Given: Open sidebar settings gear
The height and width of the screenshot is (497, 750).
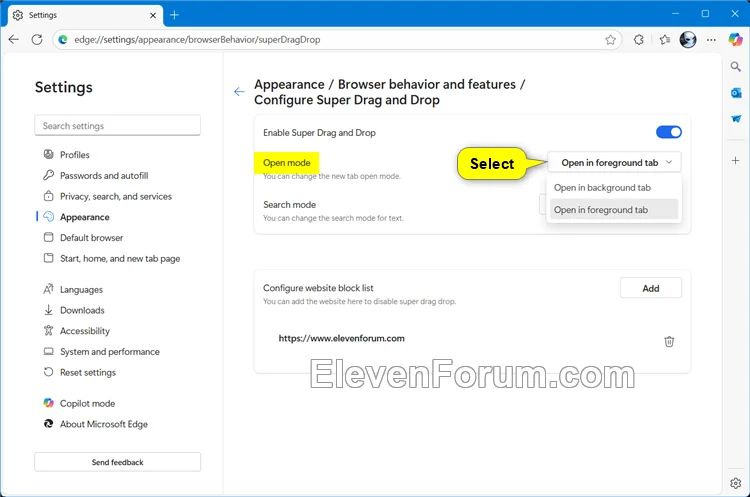Looking at the screenshot, I should click(x=736, y=483).
